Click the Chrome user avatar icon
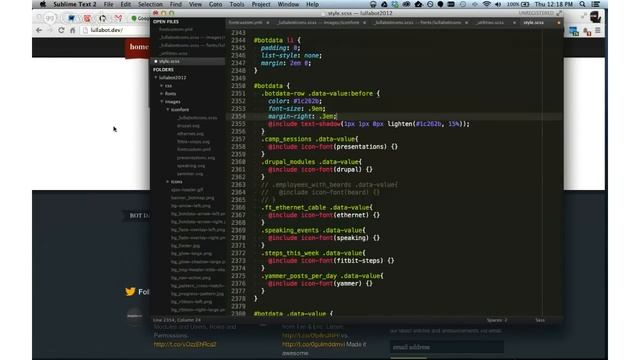The width and height of the screenshot is (640, 360). 596,17
